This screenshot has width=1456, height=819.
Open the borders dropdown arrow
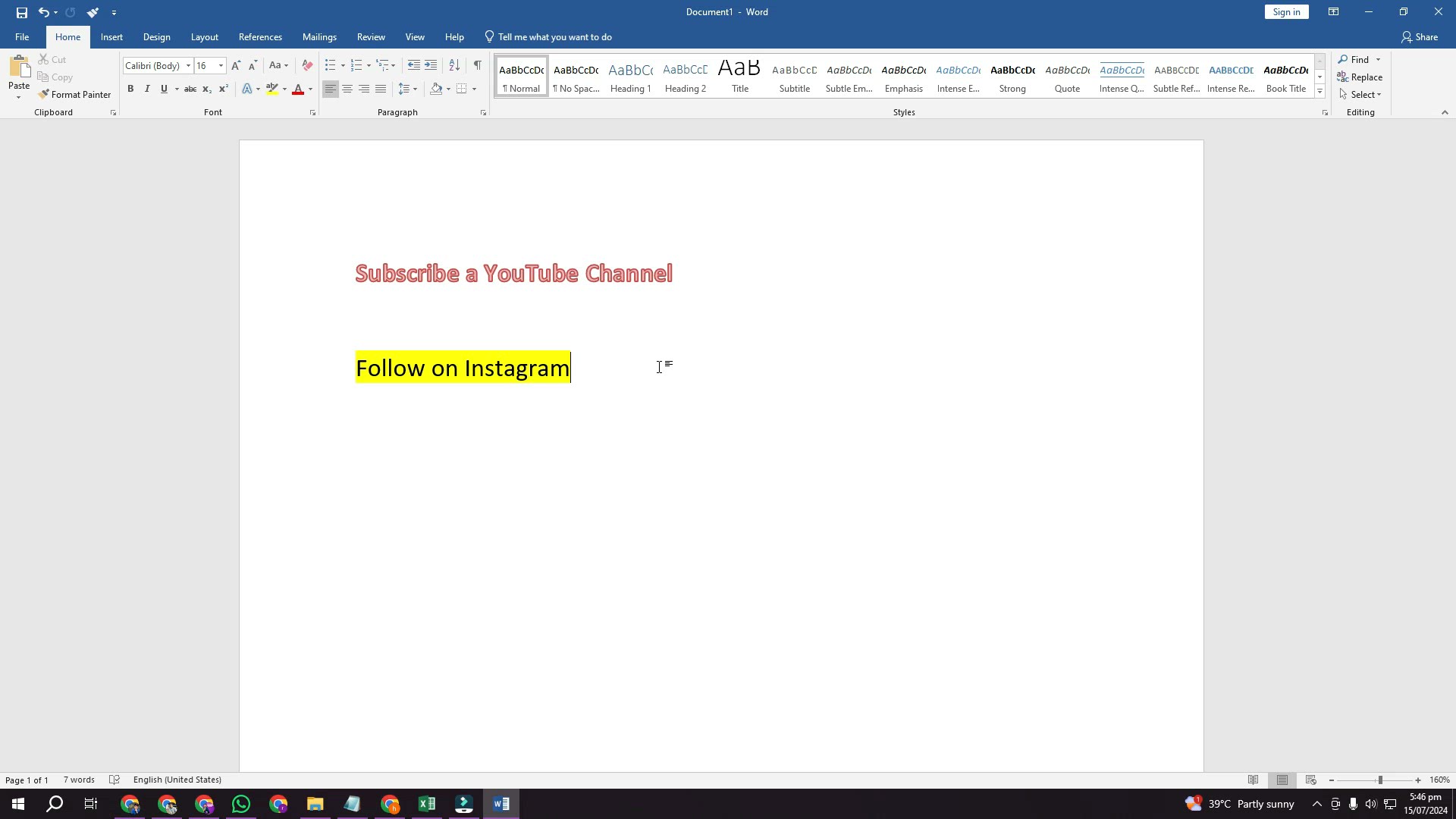pyautogui.click(x=474, y=89)
